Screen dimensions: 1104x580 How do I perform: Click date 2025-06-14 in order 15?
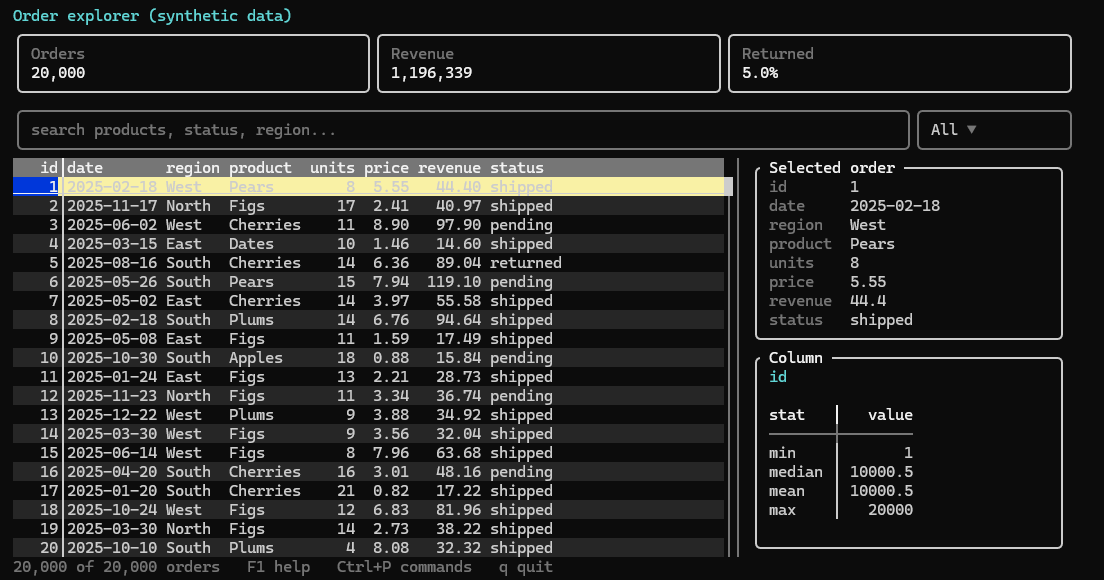pyautogui.click(x=112, y=453)
